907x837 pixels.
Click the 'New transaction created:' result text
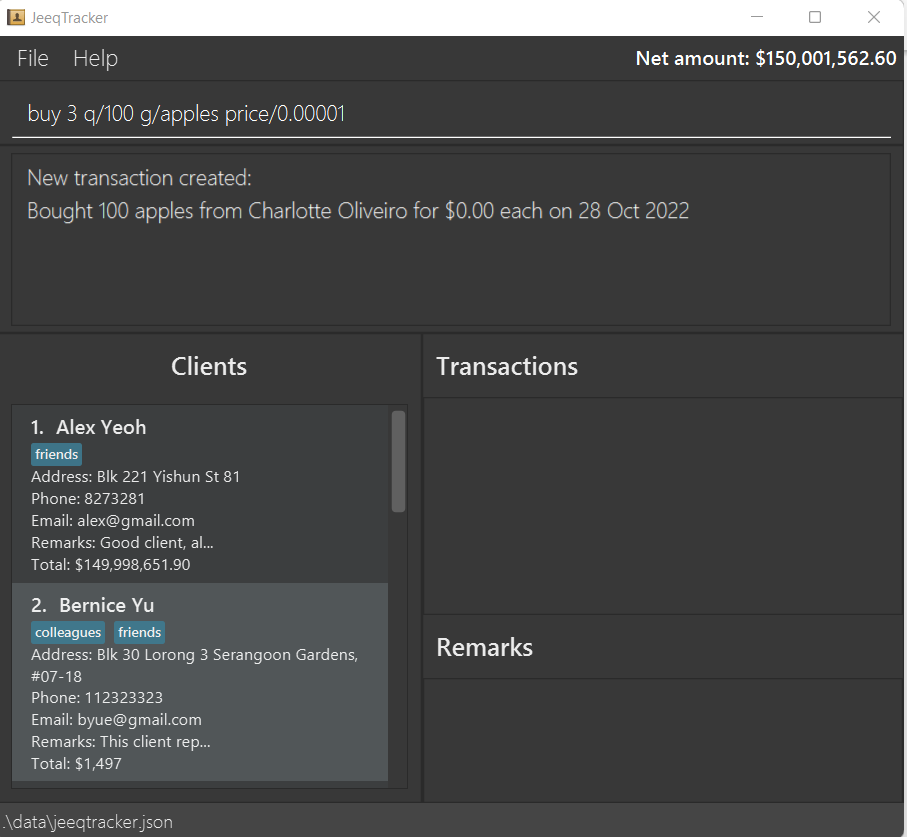139,178
